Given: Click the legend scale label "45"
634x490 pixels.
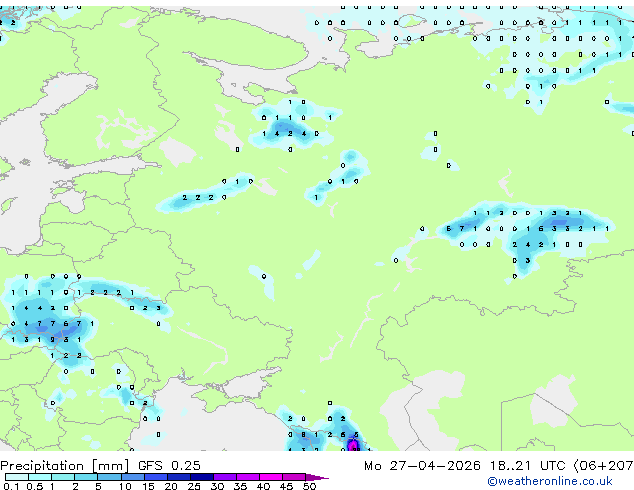Looking at the screenshot, I should (x=286, y=486).
